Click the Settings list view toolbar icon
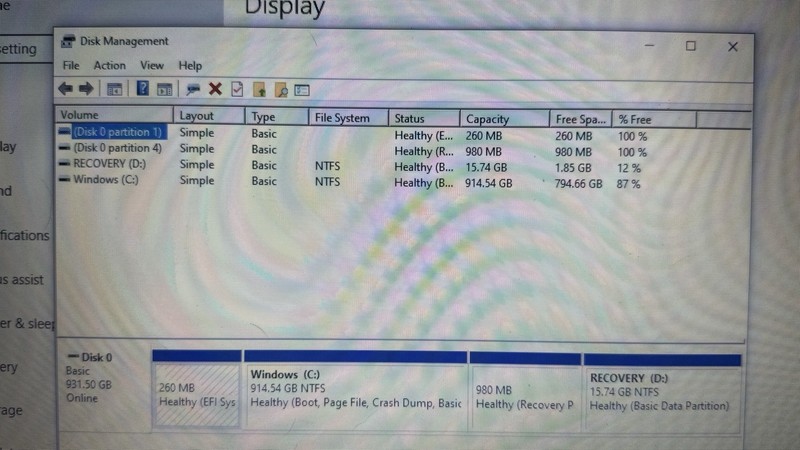This screenshot has width=800, height=450. tap(302, 90)
